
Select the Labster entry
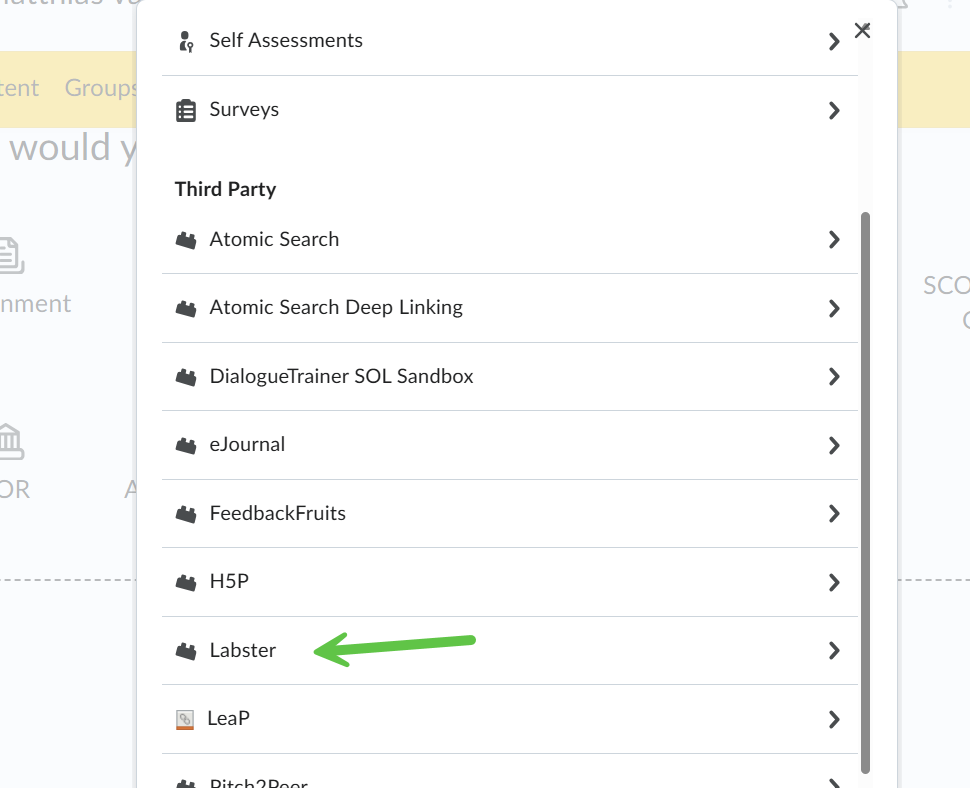click(x=510, y=651)
